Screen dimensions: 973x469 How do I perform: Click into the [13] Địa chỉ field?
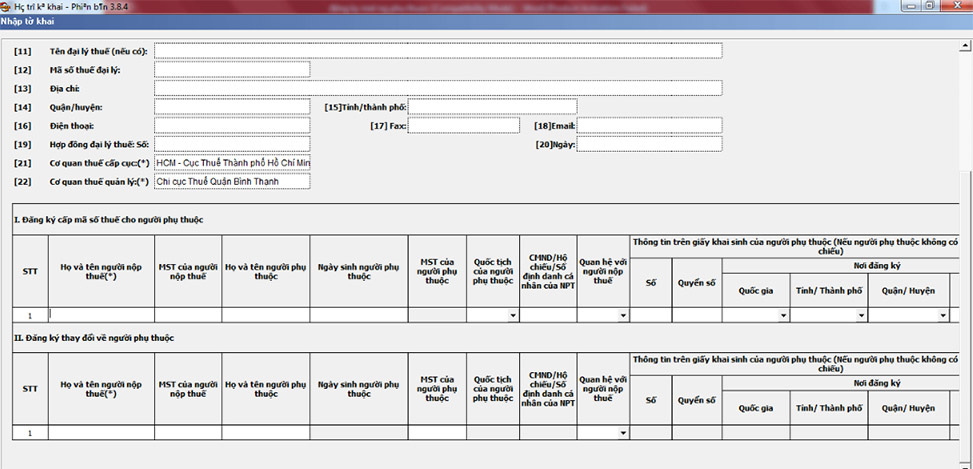(438, 88)
